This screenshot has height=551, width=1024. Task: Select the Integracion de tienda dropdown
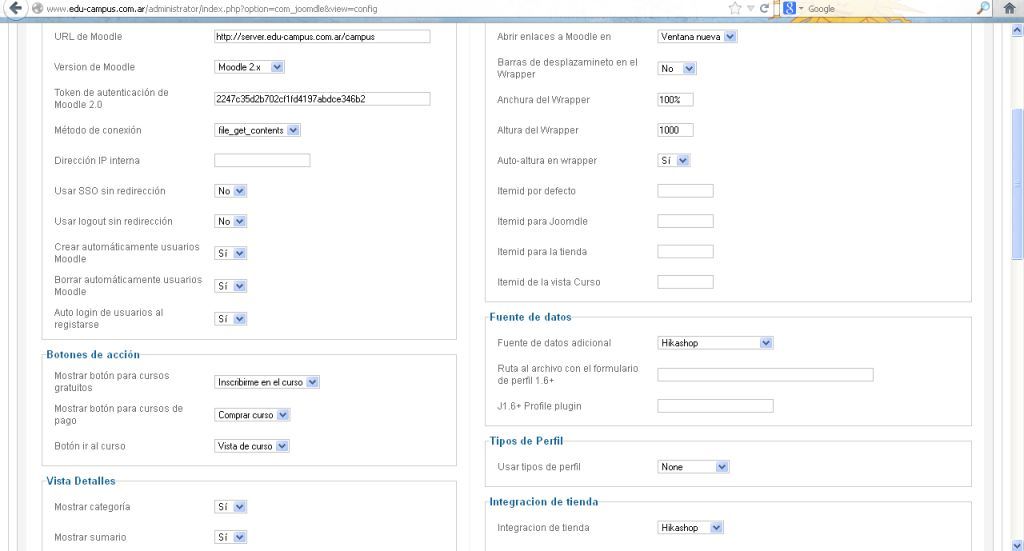tap(690, 527)
